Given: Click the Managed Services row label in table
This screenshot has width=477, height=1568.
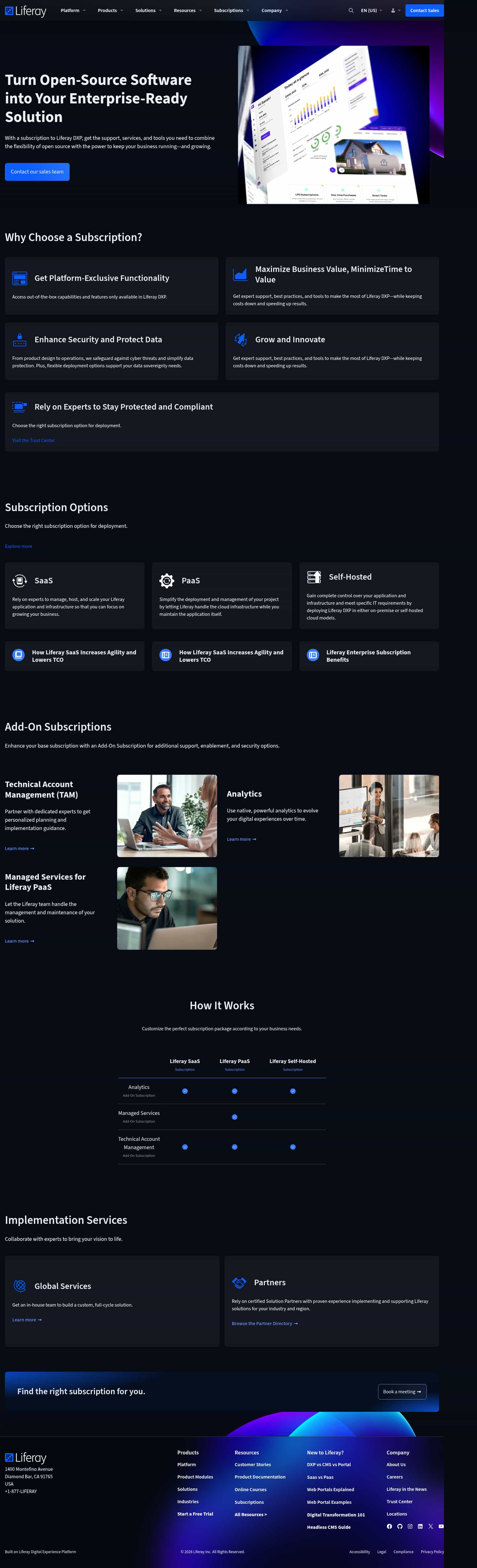Looking at the screenshot, I should pos(139,1113).
